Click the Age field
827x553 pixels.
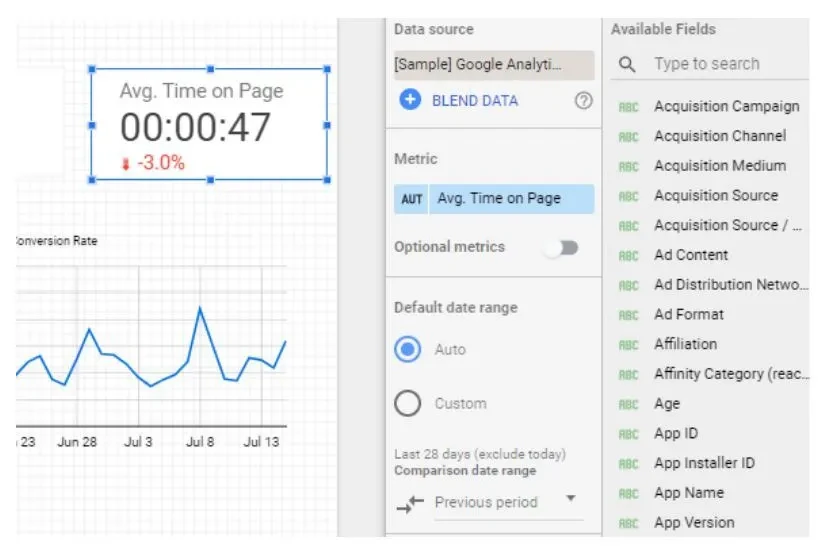tap(667, 404)
